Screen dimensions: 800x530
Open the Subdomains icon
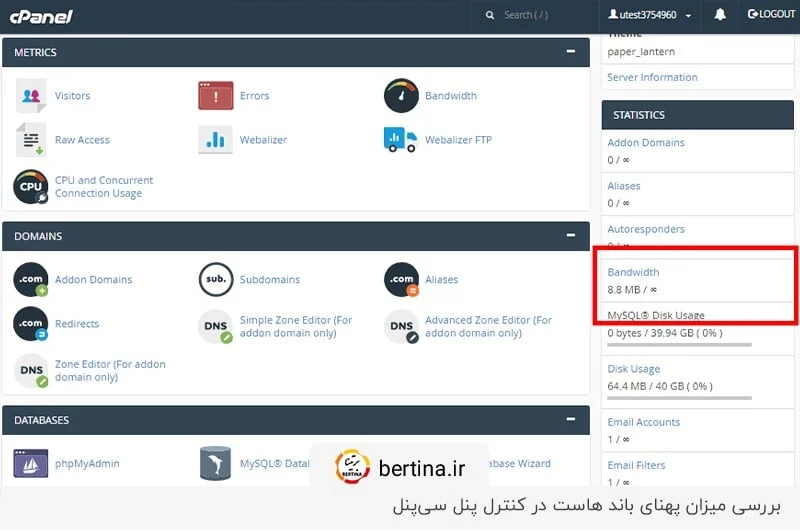pyautogui.click(x=215, y=280)
